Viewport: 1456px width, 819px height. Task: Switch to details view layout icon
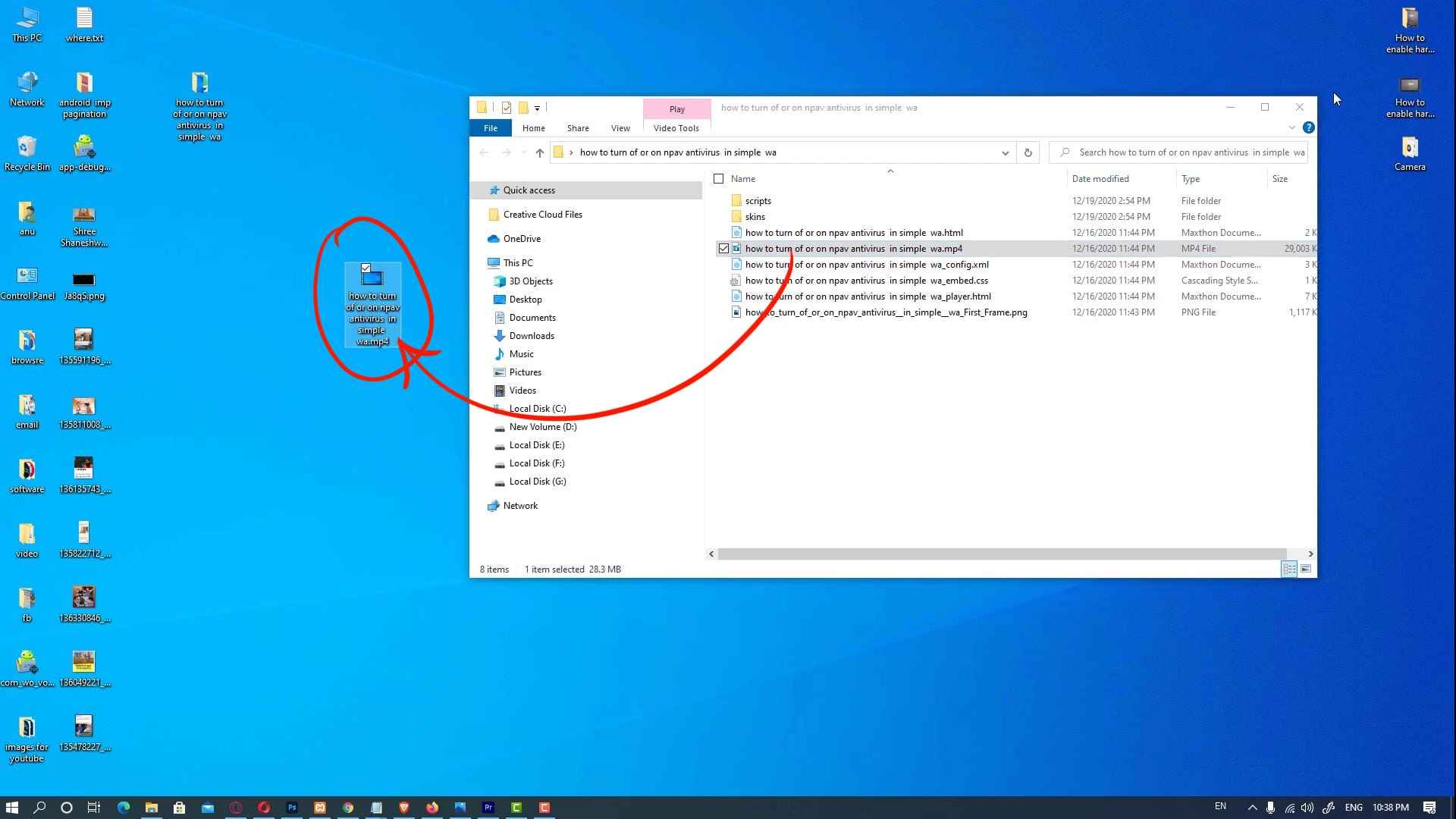coord(1289,569)
